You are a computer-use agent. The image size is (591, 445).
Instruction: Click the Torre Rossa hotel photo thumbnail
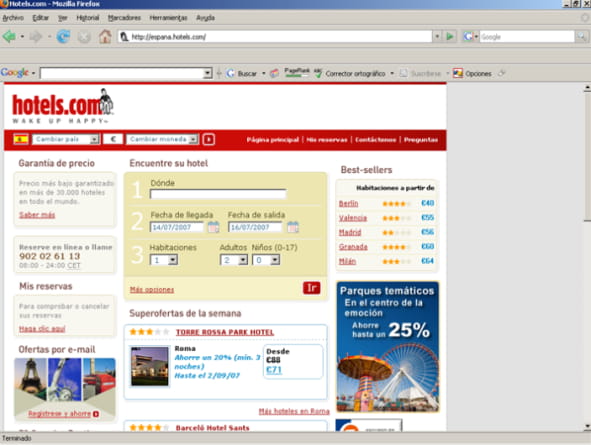click(150, 367)
